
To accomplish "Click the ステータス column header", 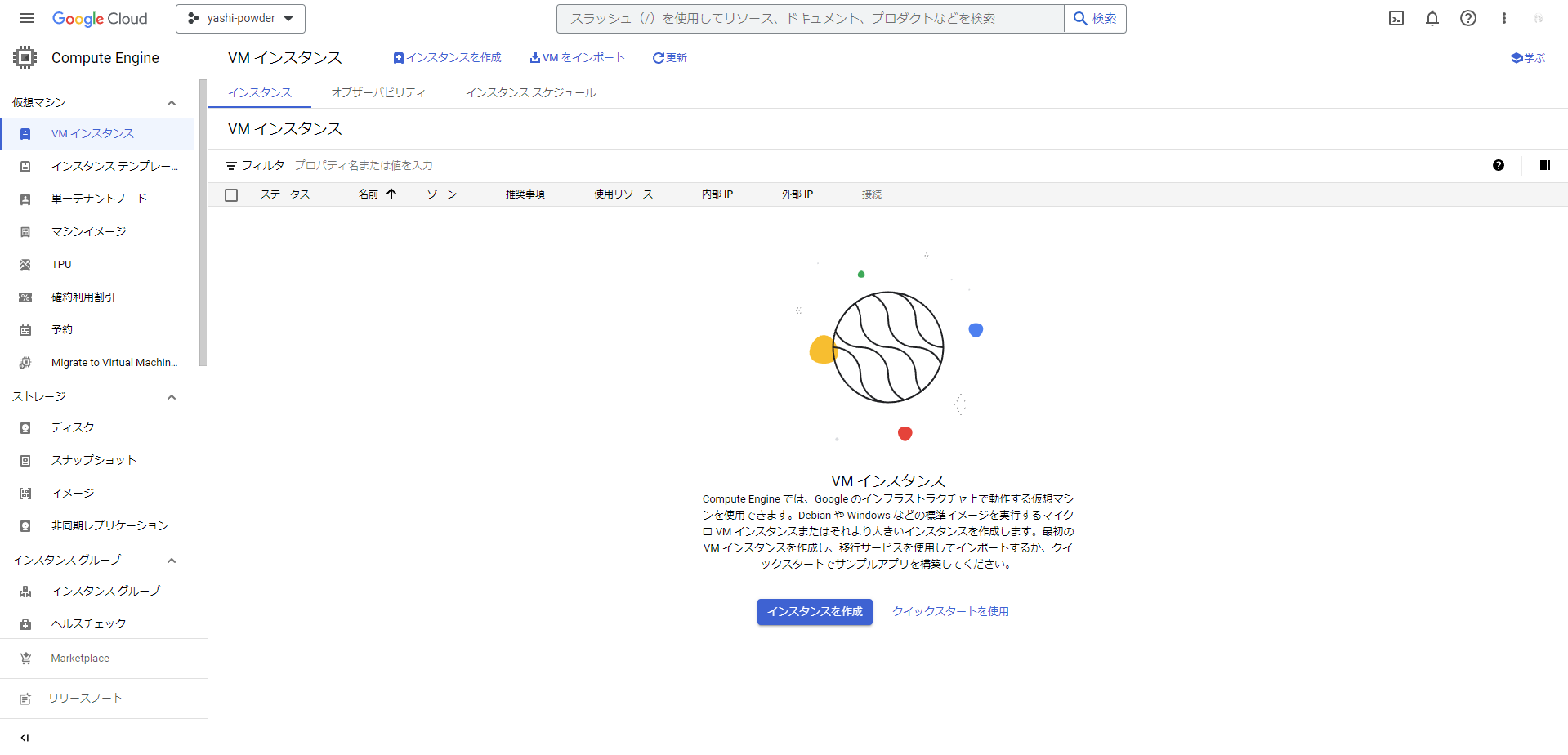I will (285, 194).
